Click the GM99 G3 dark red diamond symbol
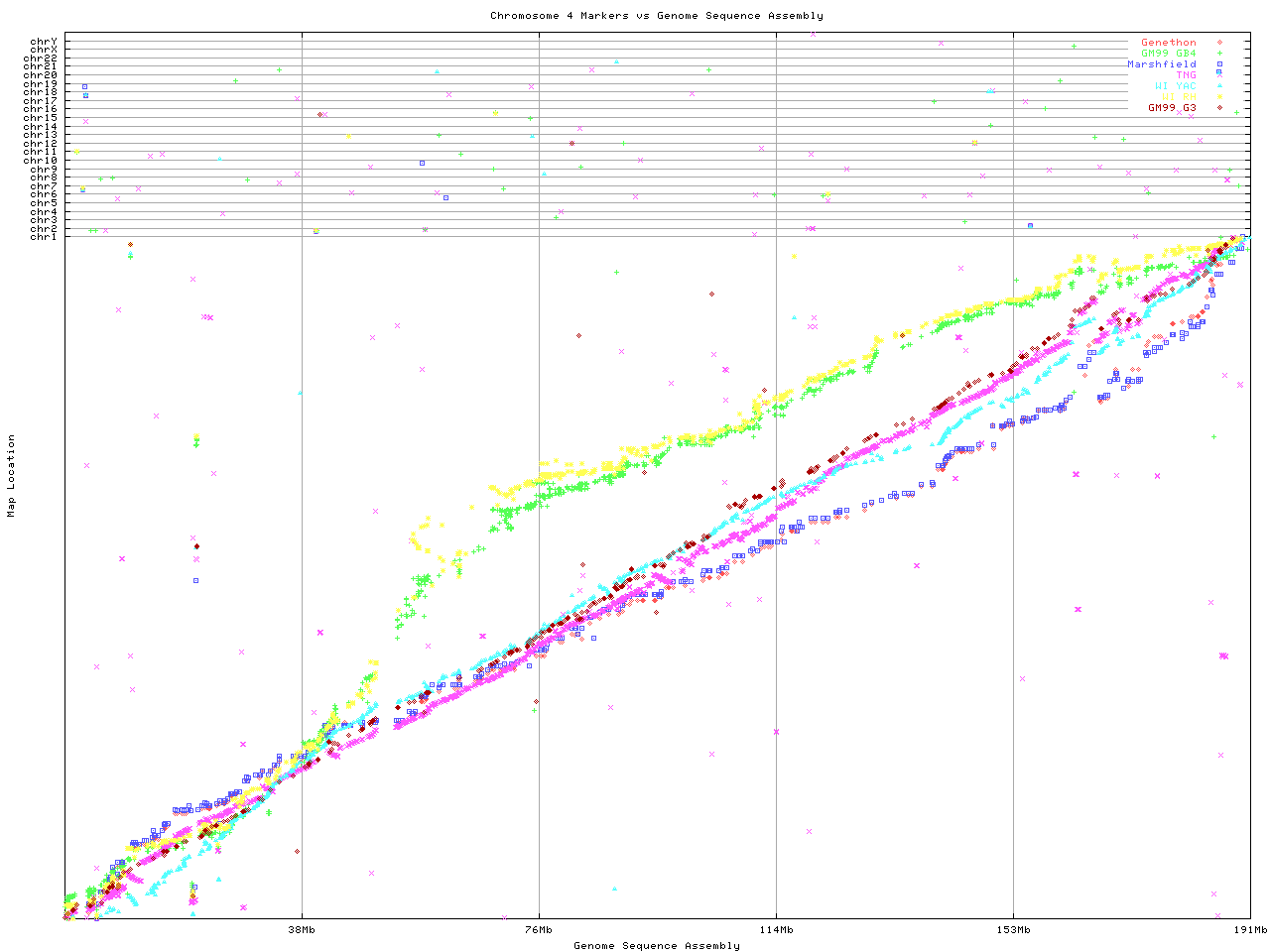1270x952 pixels. coord(1219,107)
